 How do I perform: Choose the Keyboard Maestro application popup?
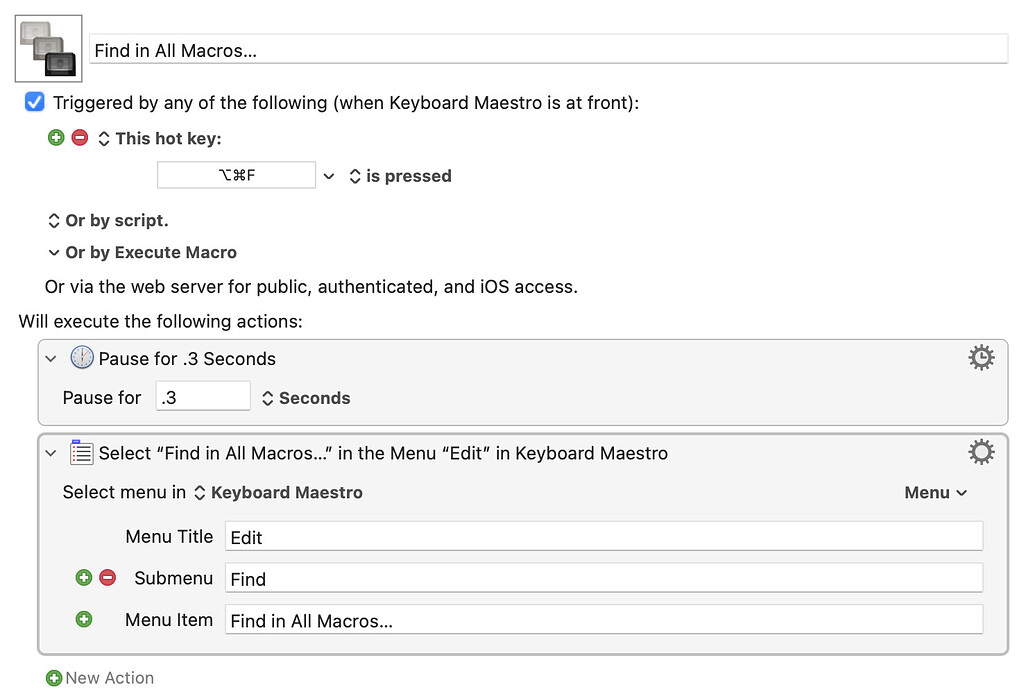pos(278,493)
